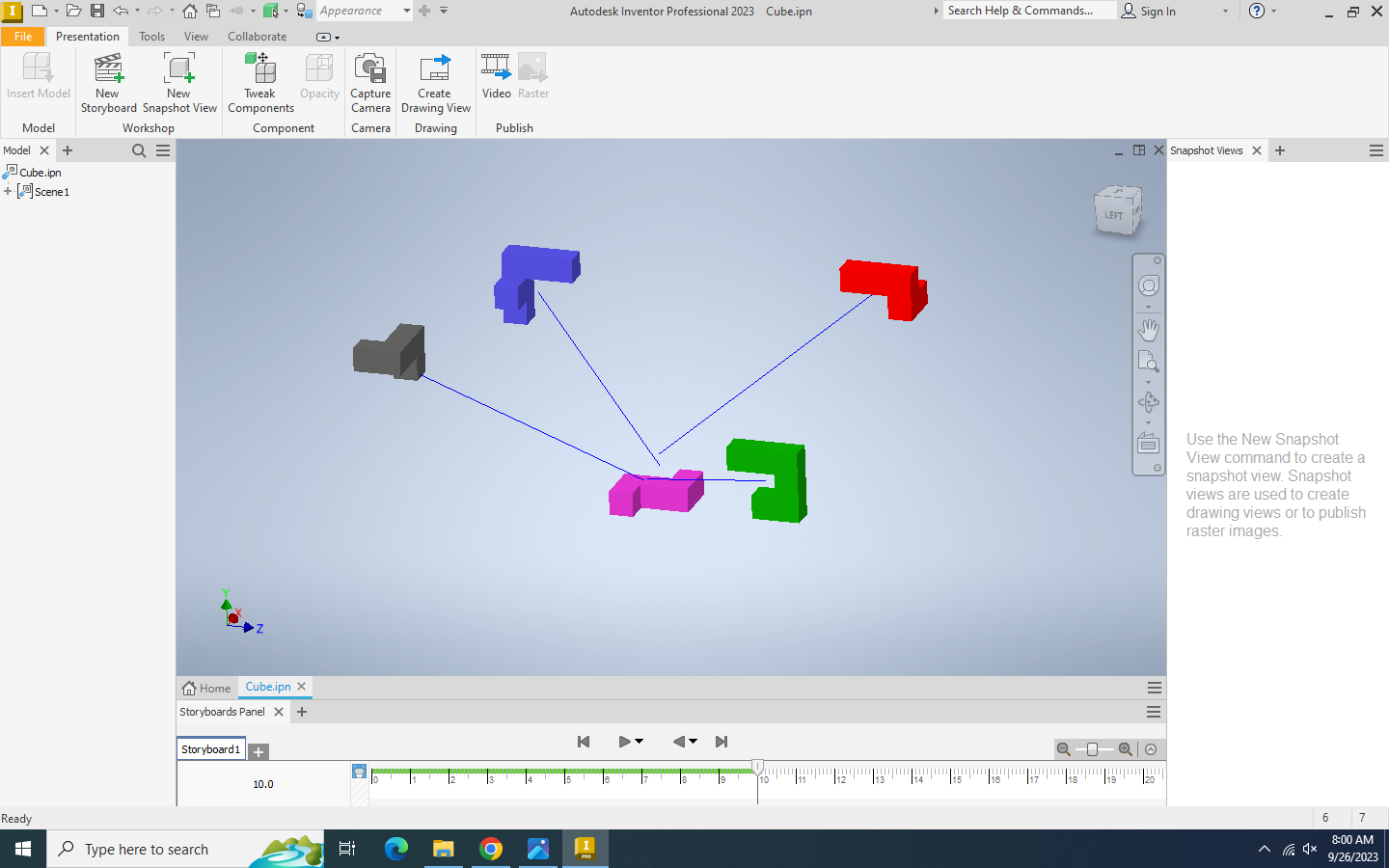This screenshot has width=1389, height=868.
Task: Click the ViewCube LEFT face
Action: [1115, 214]
